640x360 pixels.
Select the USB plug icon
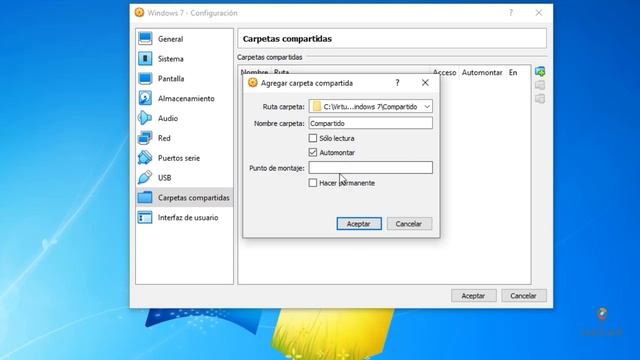pyautogui.click(x=145, y=178)
